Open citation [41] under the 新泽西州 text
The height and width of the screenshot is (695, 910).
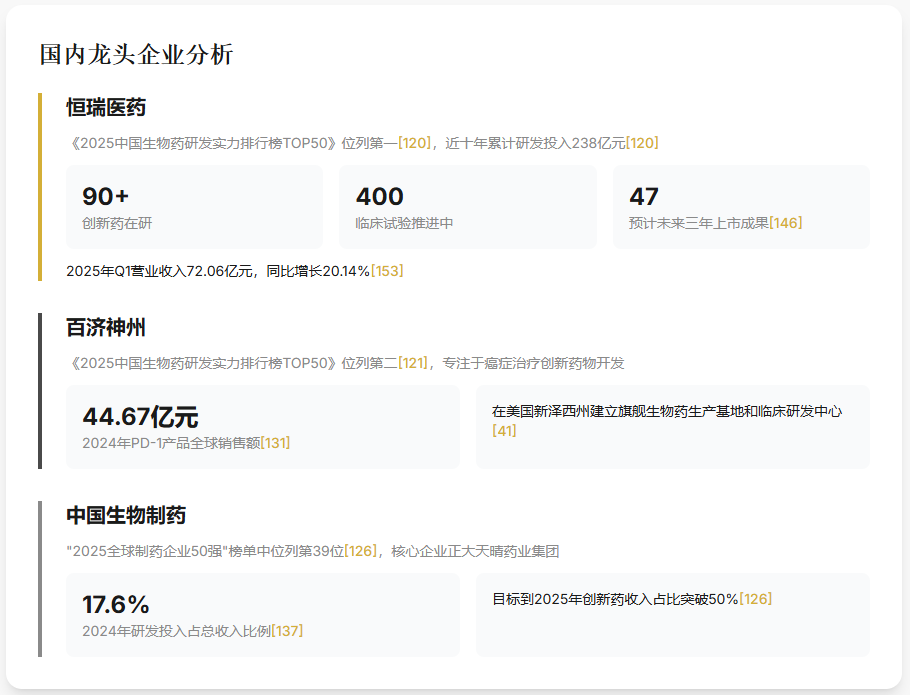tap(504, 430)
